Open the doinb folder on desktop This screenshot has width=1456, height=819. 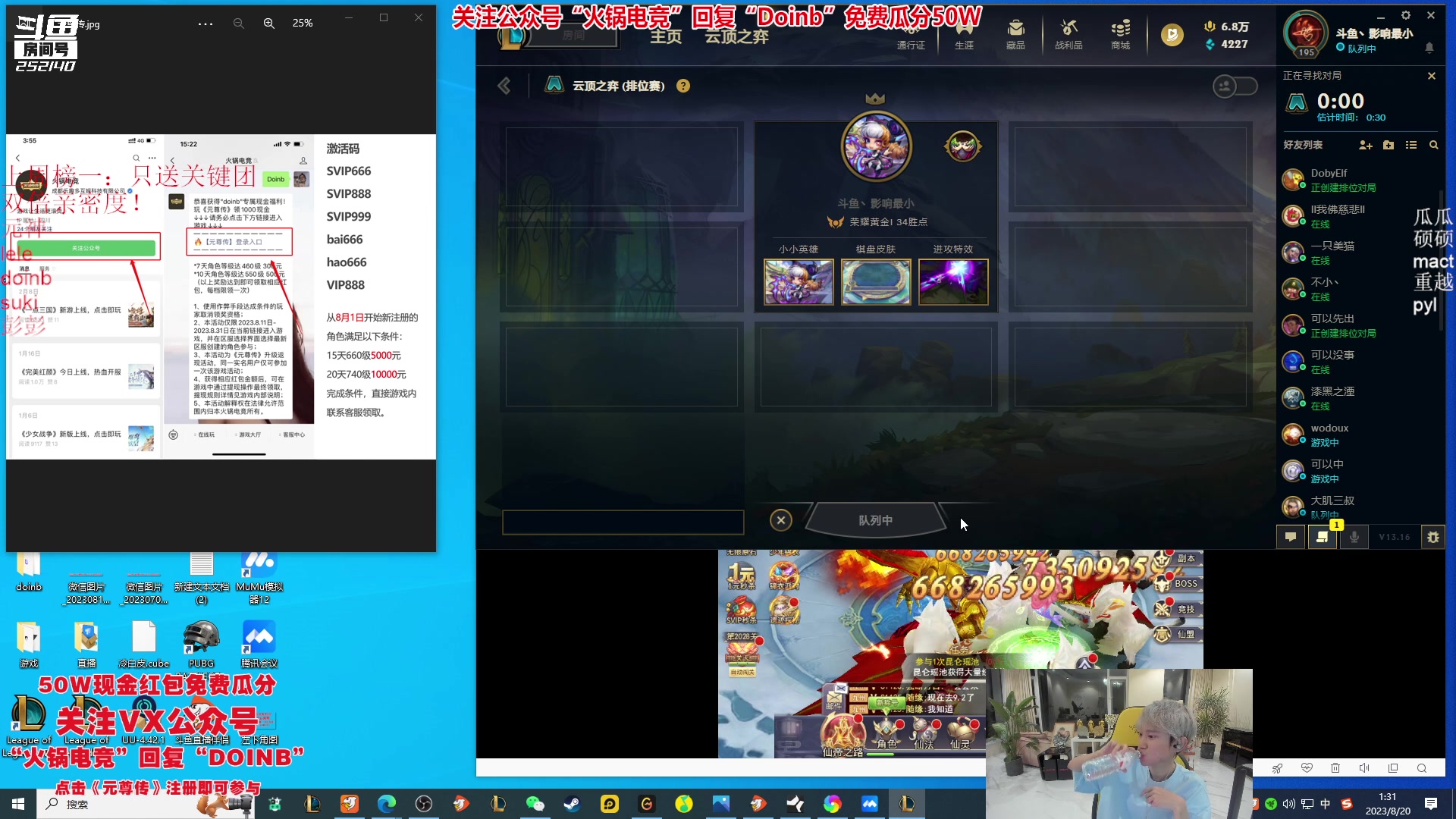tap(29, 573)
